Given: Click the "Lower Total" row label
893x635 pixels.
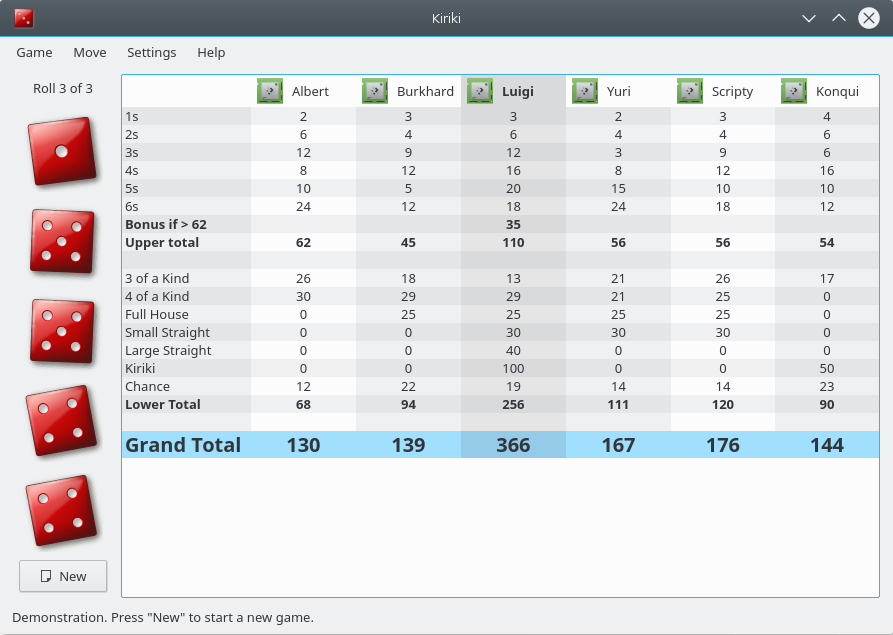Looking at the screenshot, I should coord(163,404).
